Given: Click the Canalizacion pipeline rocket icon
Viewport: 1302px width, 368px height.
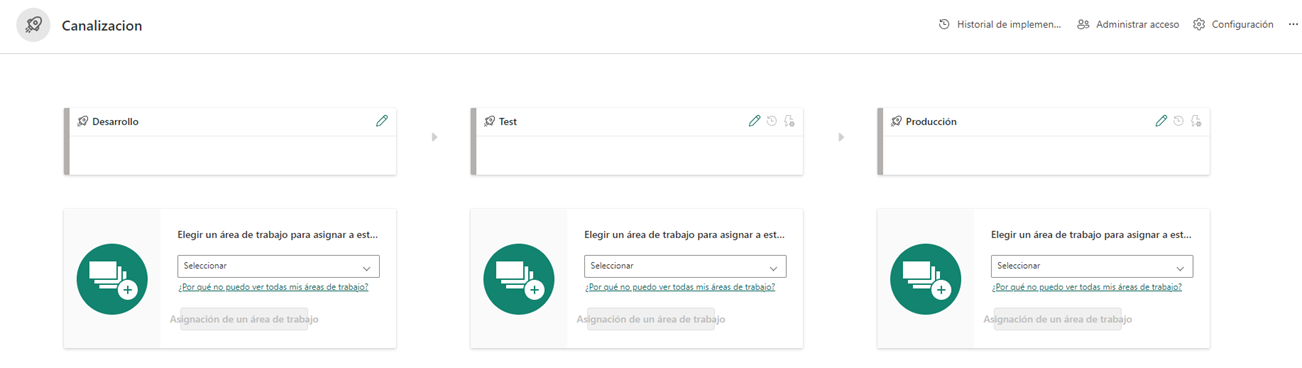Looking at the screenshot, I should tap(33, 25).
